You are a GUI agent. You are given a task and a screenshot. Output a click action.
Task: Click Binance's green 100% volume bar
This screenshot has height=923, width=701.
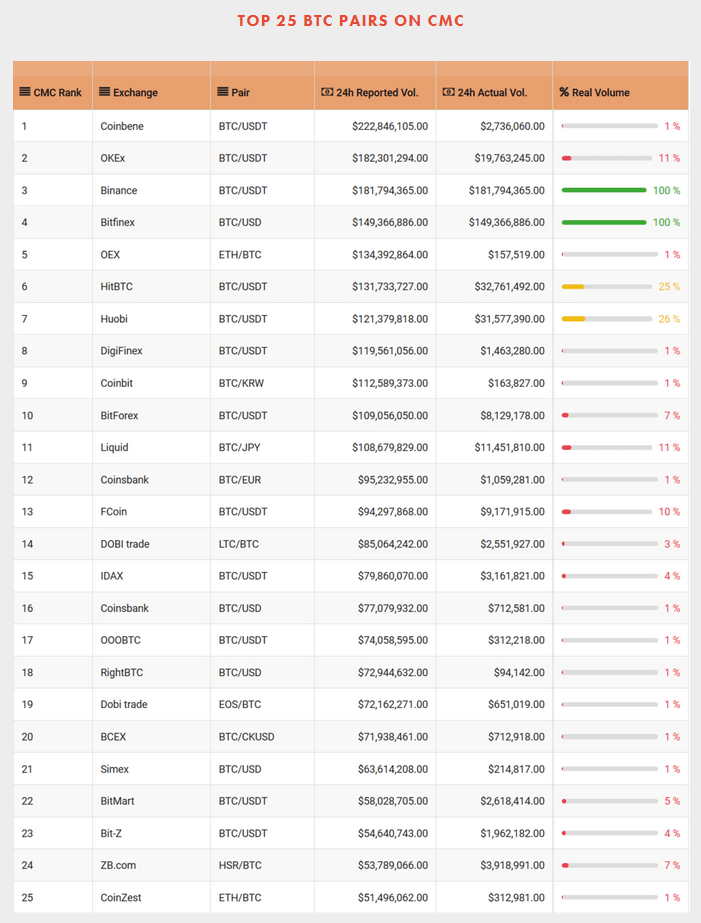pyautogui.click(x=604, y=190)
